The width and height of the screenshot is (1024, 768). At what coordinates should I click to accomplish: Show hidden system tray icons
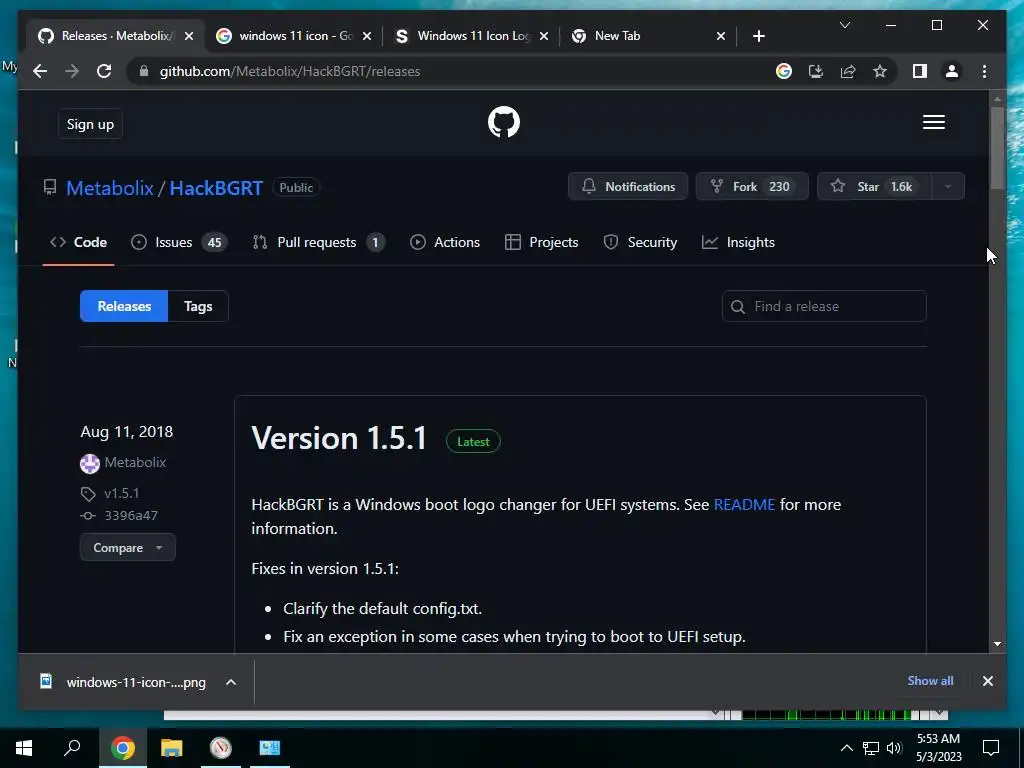coord(846,748)
